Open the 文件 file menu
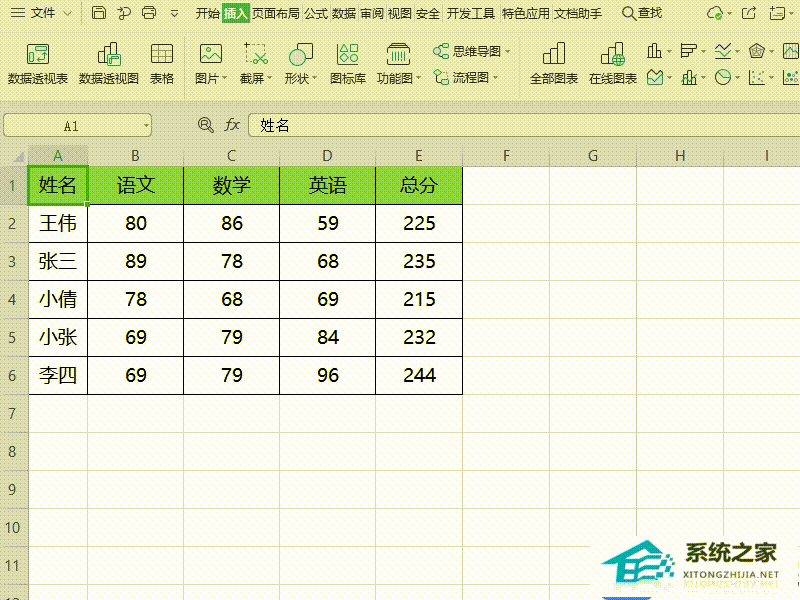800x600 pixels. (41, 13)
